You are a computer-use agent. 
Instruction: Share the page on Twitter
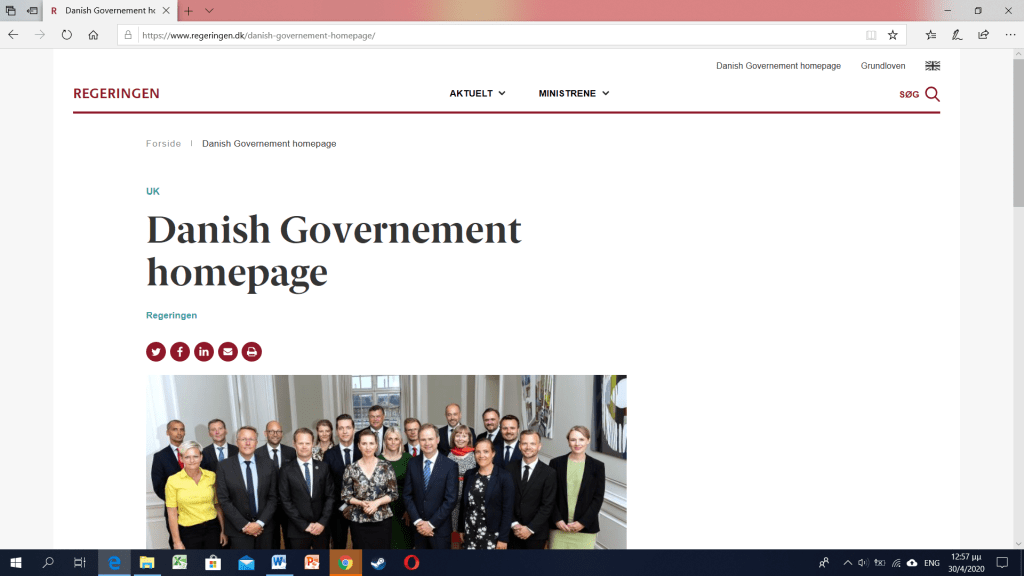pyautogui.click(x=156, y=352)
